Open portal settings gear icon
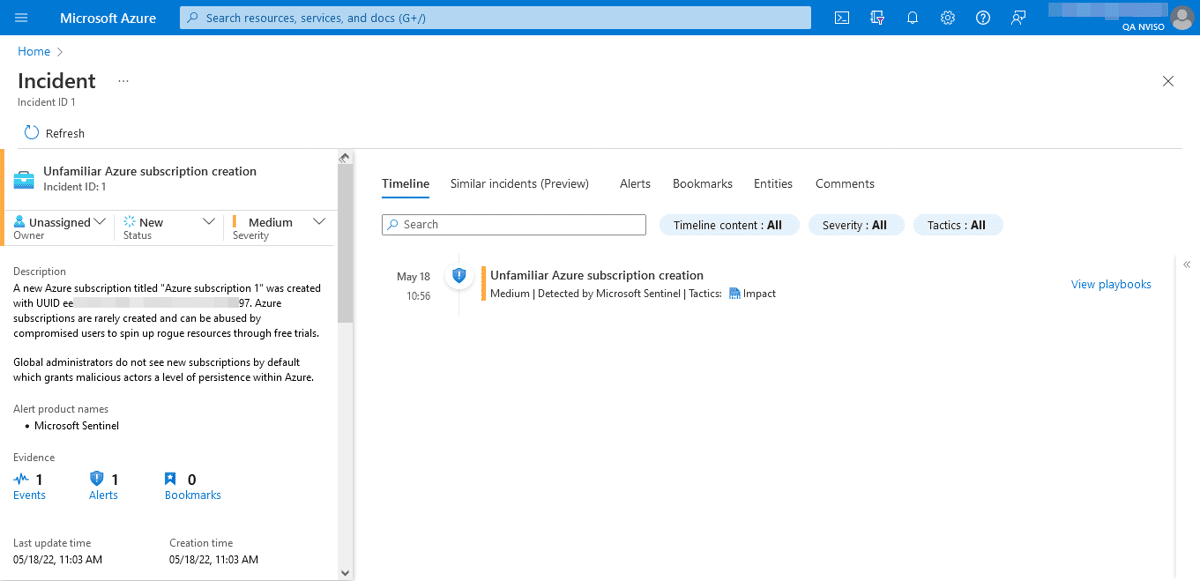The image size is (1200, 581). [x=947, y=18]
